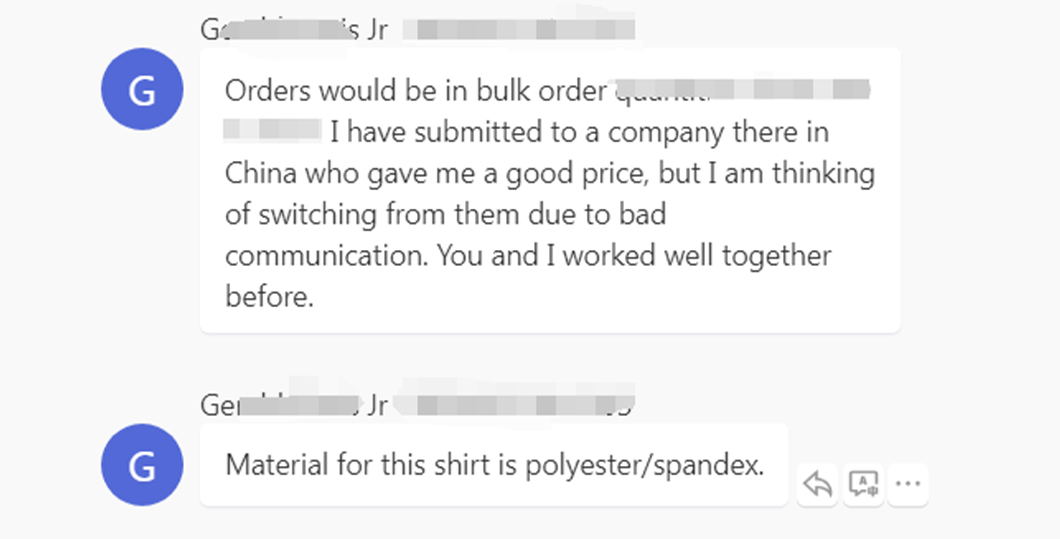
Task: Translate the polyester/spandex message
Action: tap(863, 485)
